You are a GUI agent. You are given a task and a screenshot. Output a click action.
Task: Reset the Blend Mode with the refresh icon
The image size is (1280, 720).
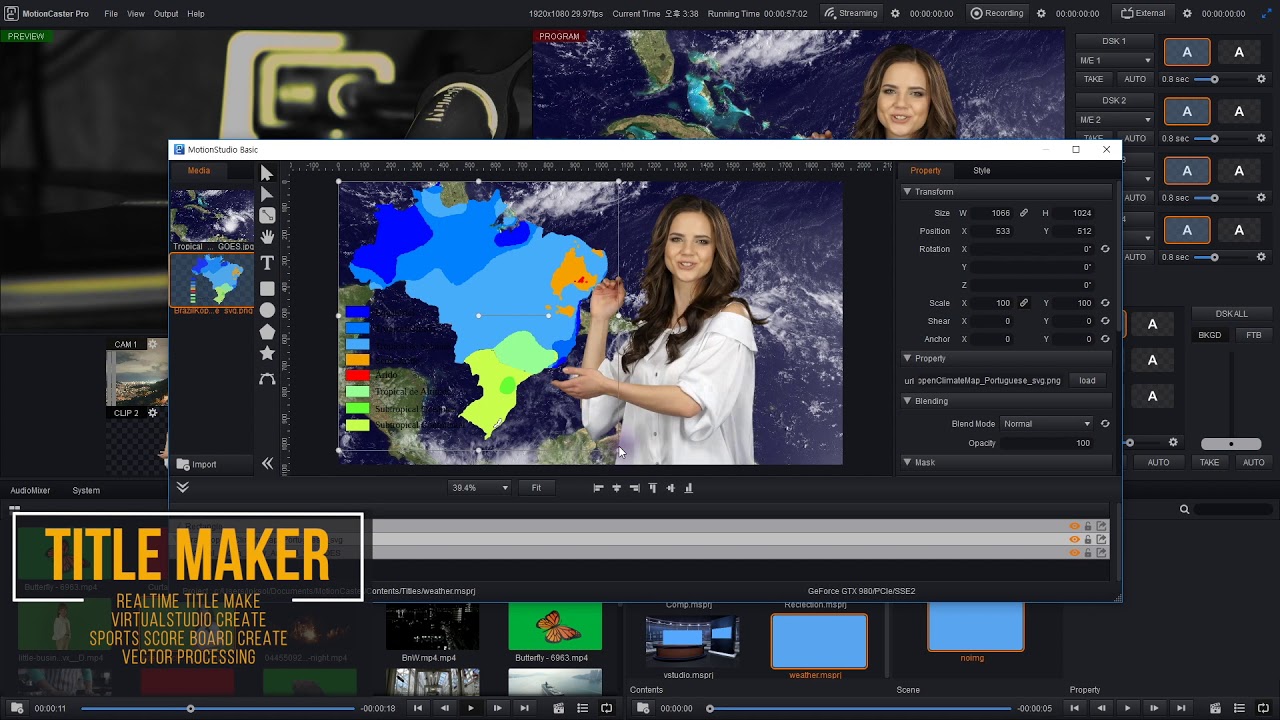[x=1105, y=424]
